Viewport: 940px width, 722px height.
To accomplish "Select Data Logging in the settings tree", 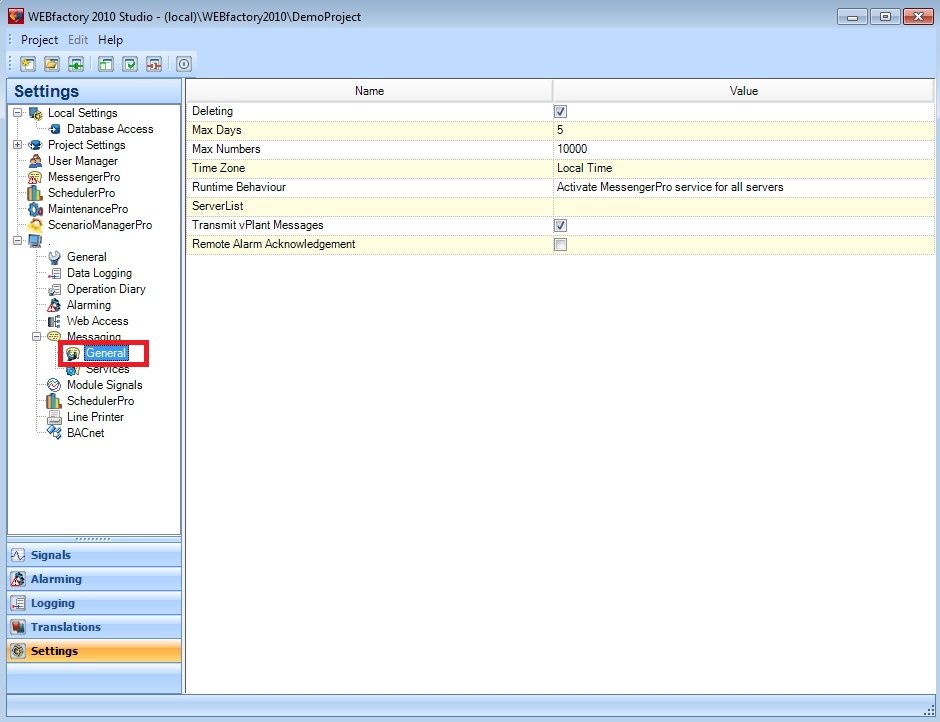I will point(99,273).
